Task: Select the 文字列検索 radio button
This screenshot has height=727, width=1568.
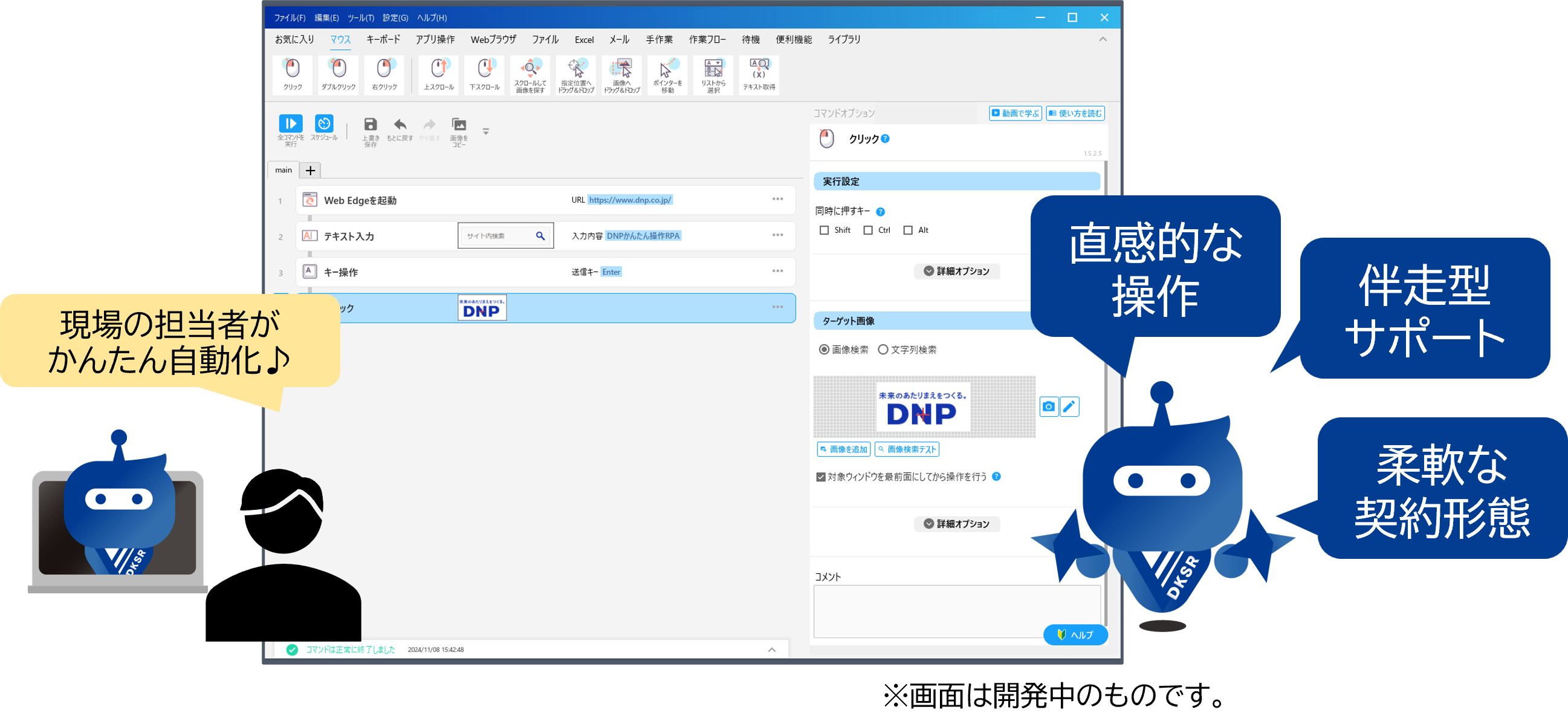Action: coord(883,350)
